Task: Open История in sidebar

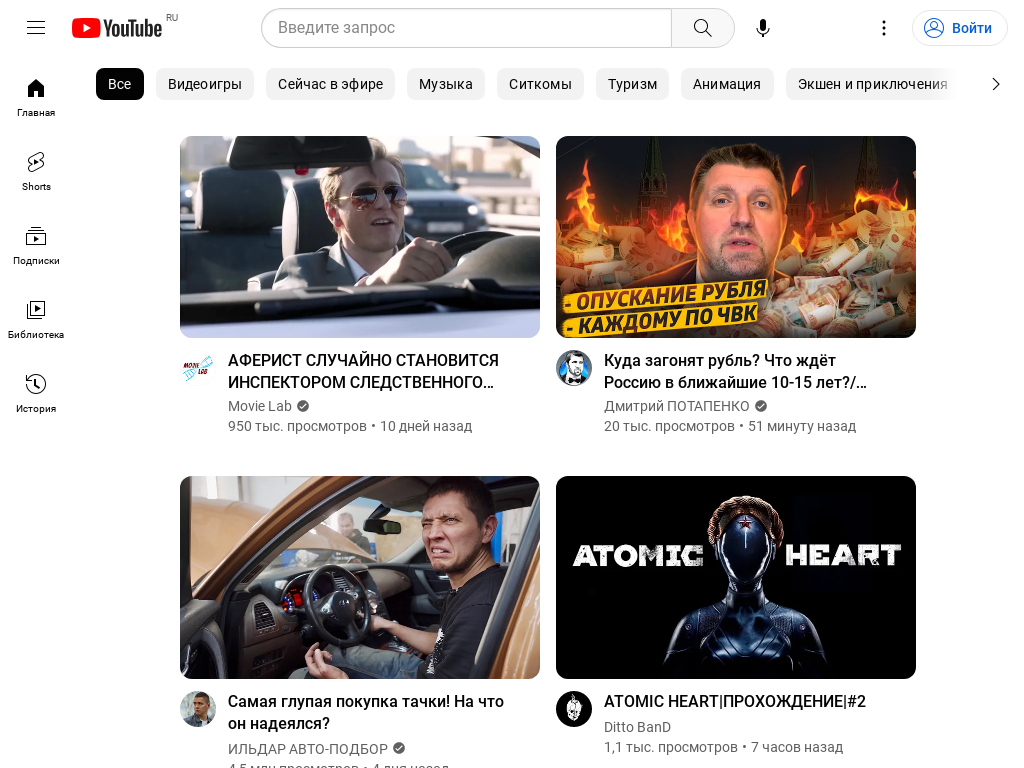Action: (x=36, y=393)
